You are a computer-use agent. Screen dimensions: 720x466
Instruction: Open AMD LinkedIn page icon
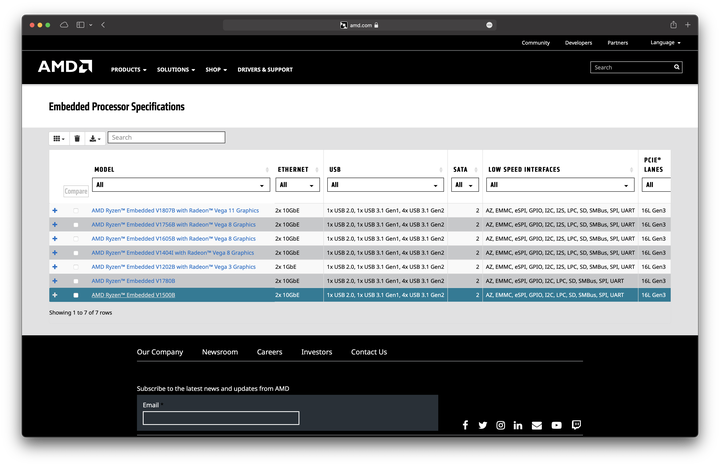pos(518,425)
